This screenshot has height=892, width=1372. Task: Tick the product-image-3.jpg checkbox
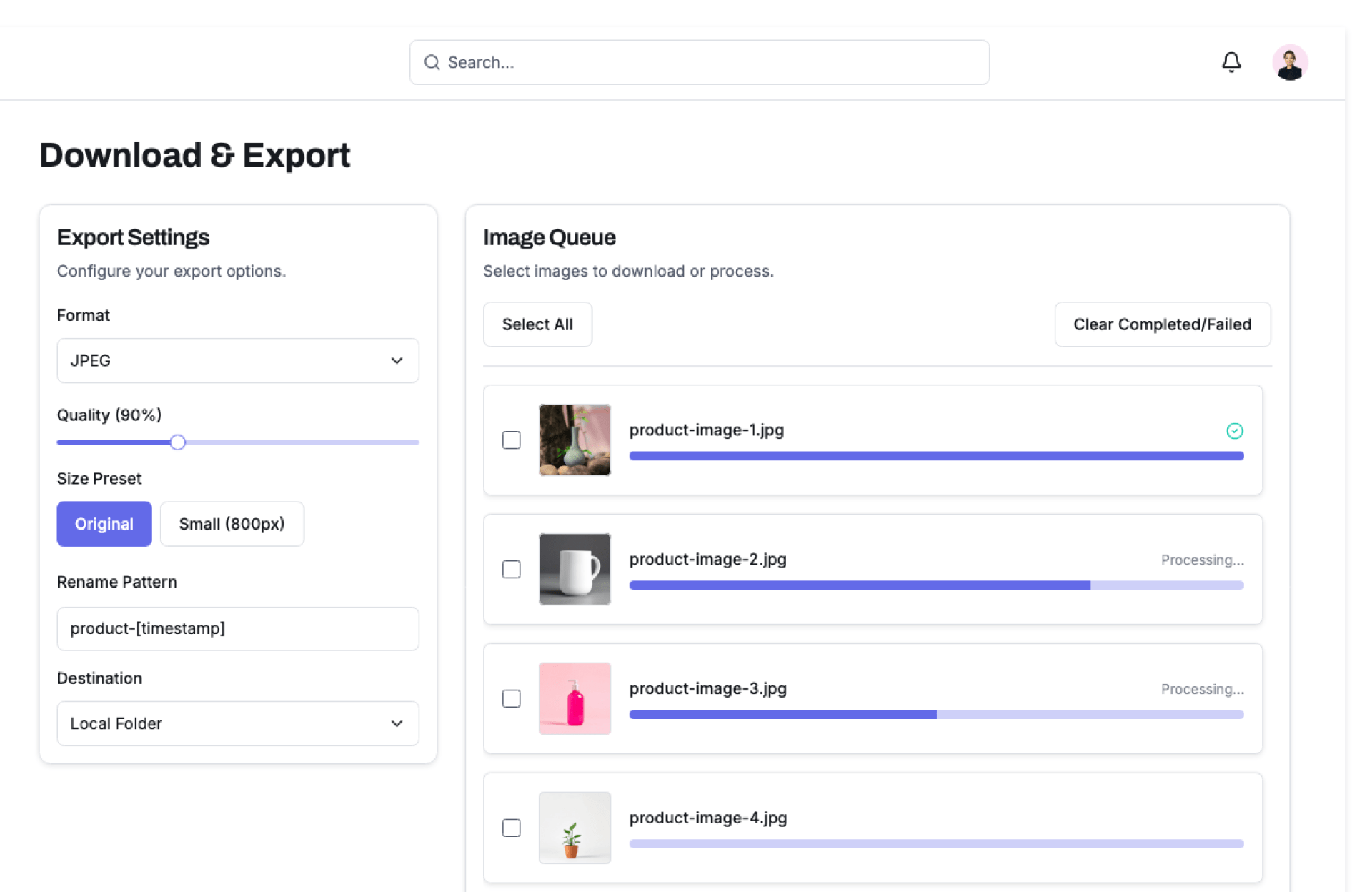[x=512, y=698]
